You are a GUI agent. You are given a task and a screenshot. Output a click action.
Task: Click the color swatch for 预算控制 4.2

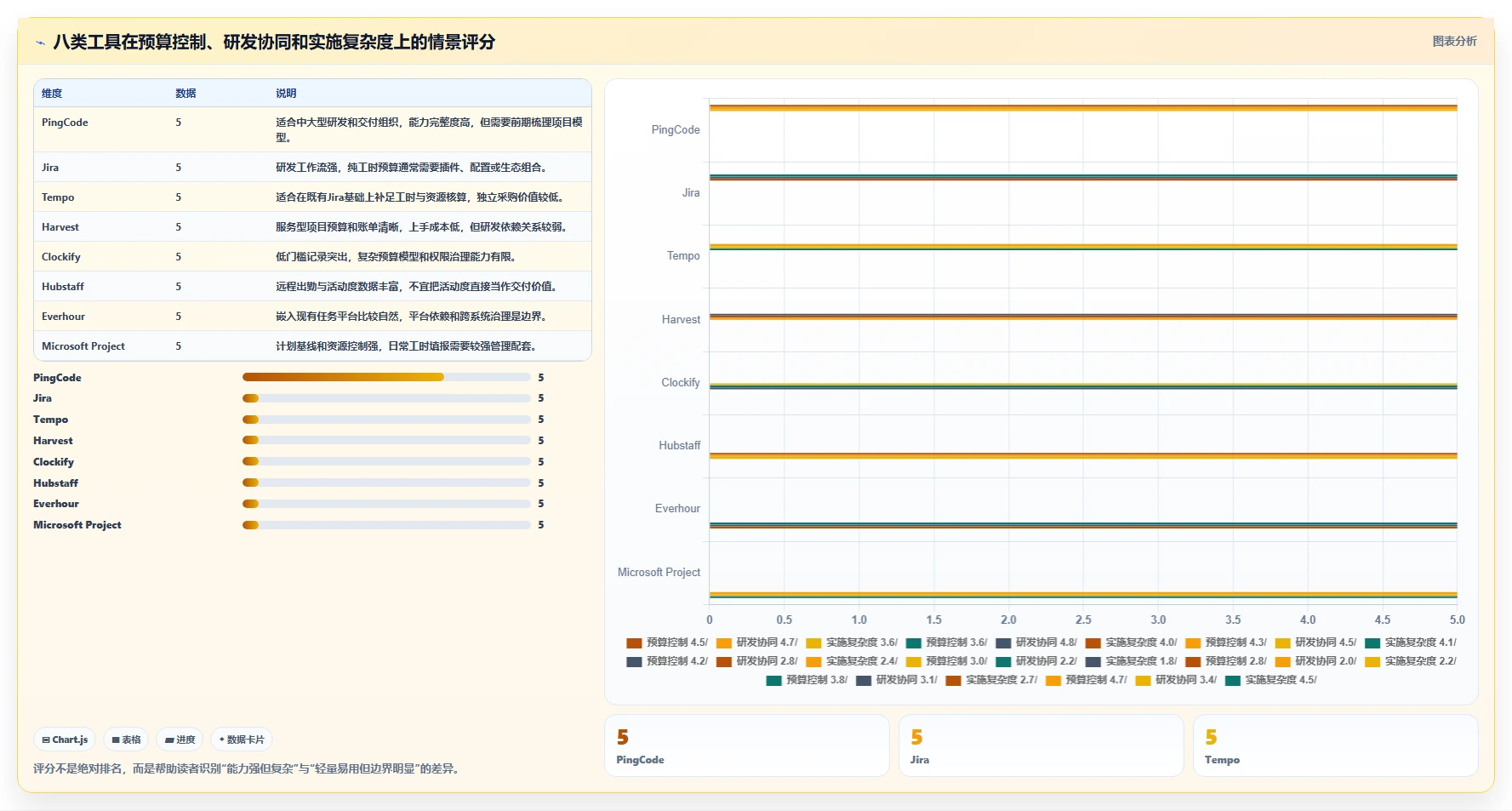point(634,662)
